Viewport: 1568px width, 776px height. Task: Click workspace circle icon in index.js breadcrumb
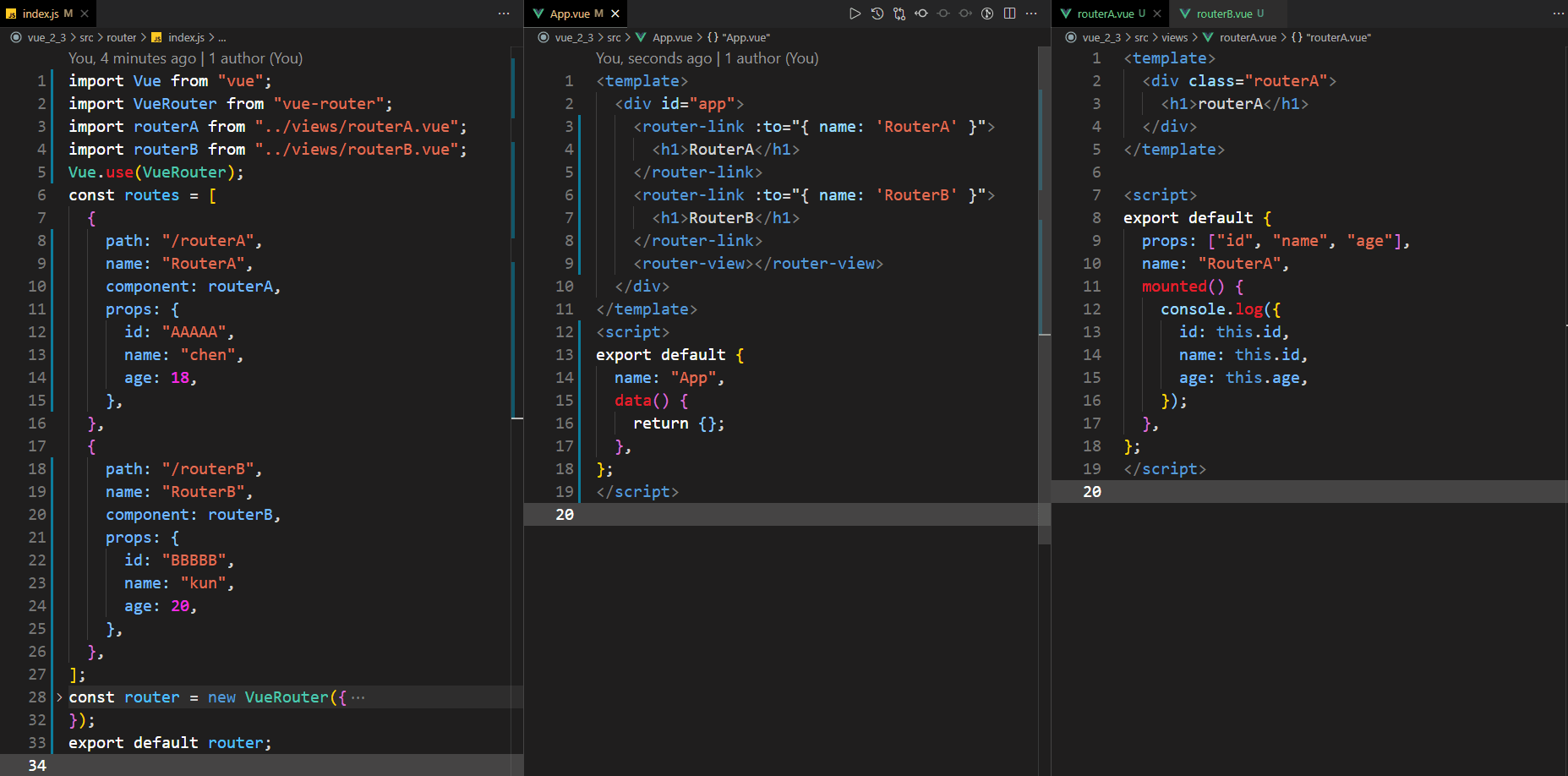(16, 37)
